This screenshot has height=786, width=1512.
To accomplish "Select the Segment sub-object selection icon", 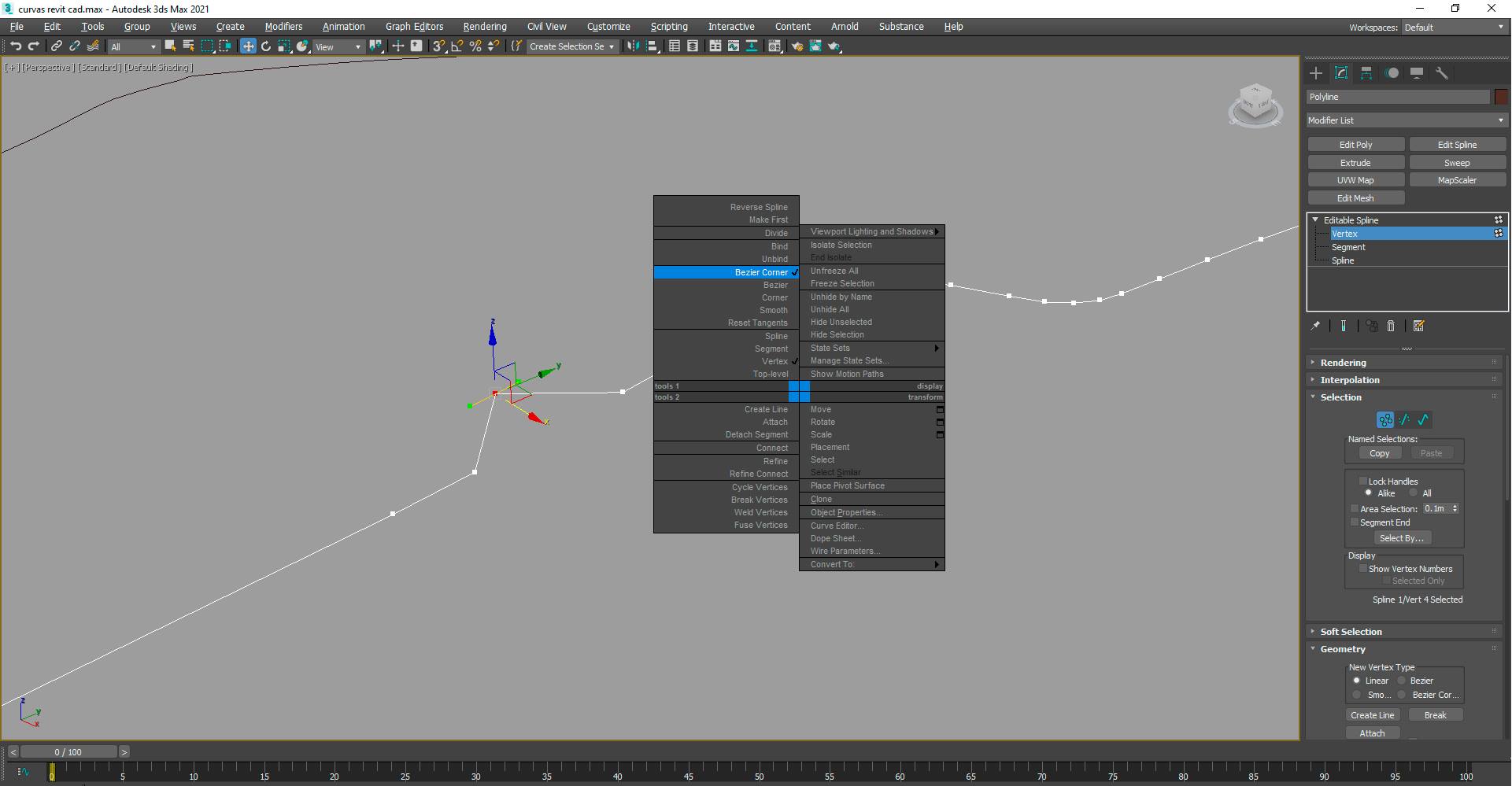I will pyautogui.click(x=1404, y=420).
